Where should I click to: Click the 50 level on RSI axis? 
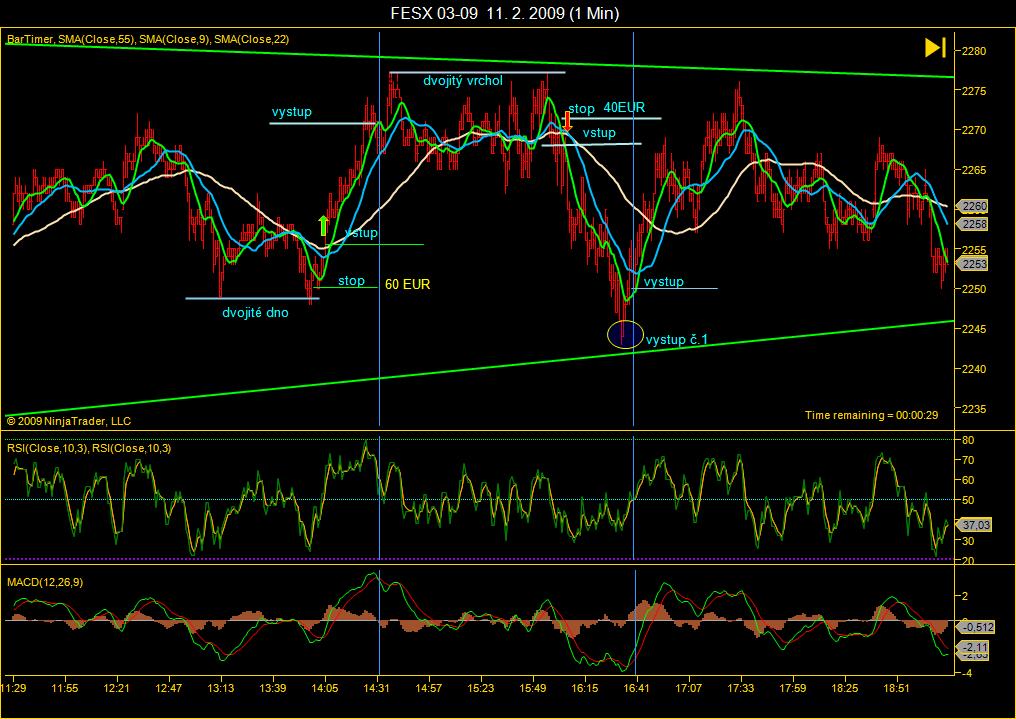click(968, 500)
